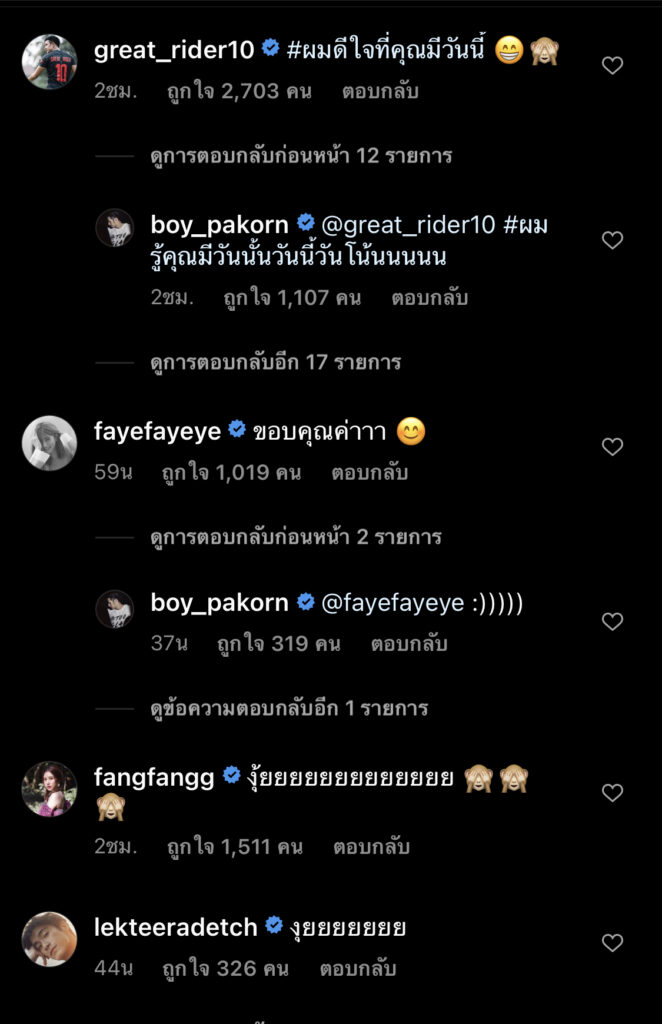Open fayefayeye's profile avatar
The height and width of the screenshot is (1024, 662).
[49, 443]
